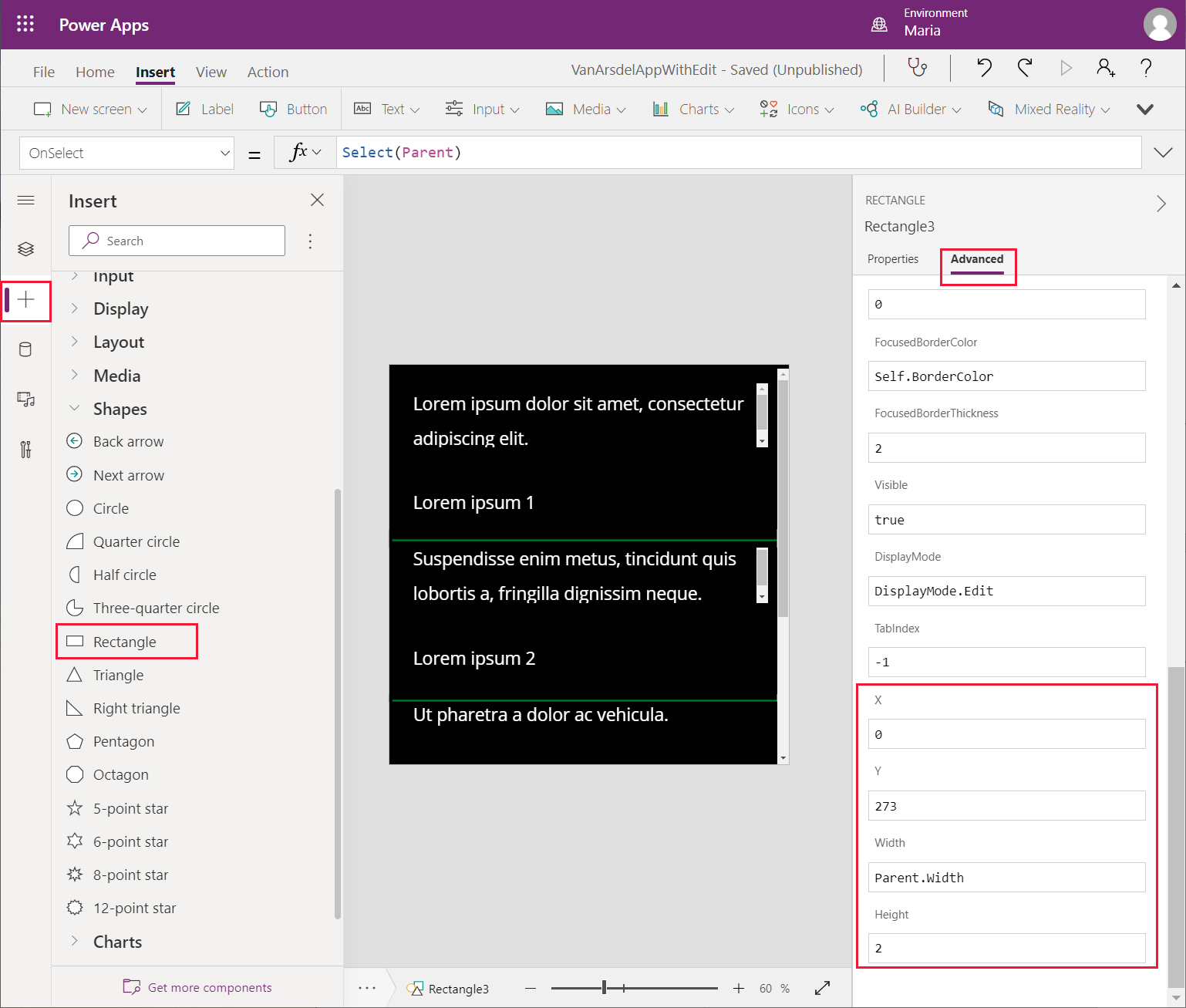
Task: Click the Share user icon
Action: coord(1105,69)
